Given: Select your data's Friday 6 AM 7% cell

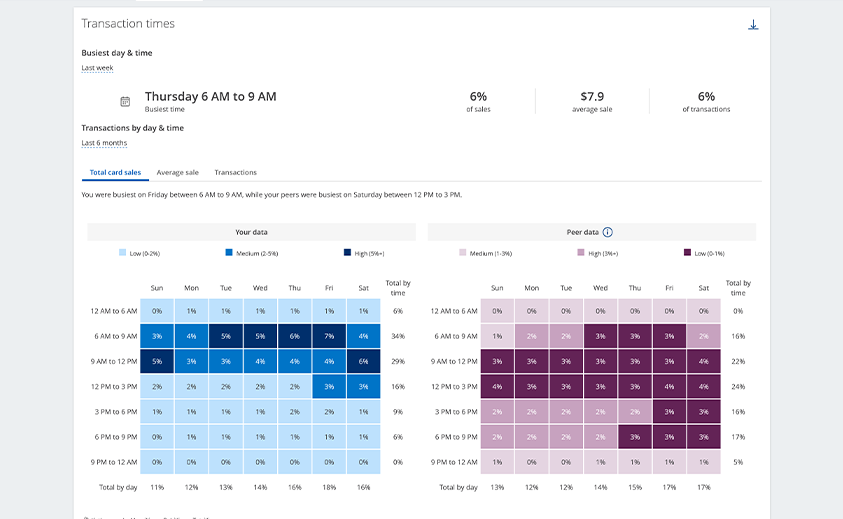Looking at the screenshot, I should tap(329, 336).
